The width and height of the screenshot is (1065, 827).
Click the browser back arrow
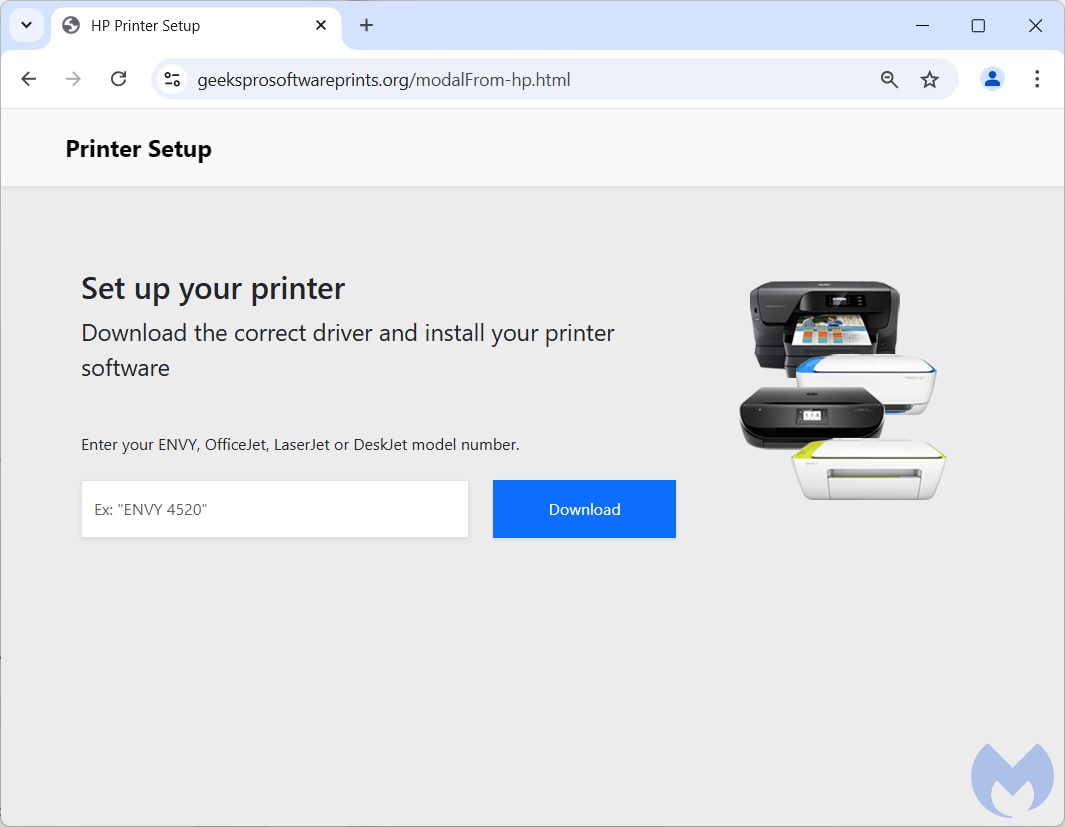coord(29,79)
